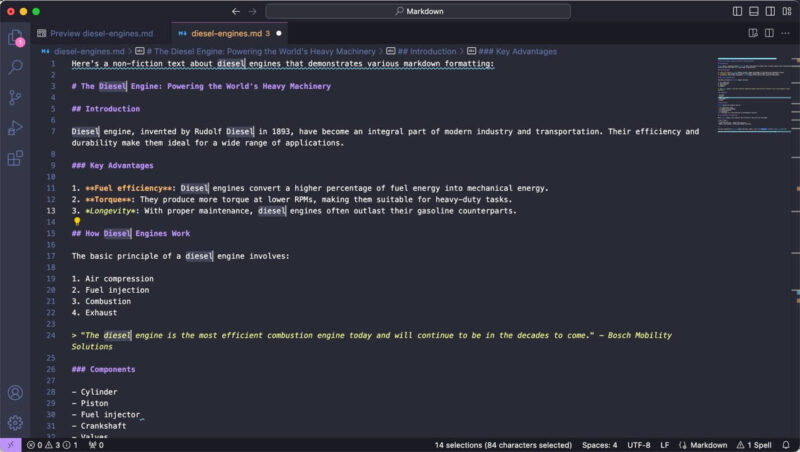
Task: Click the '- Fuel injector' list line
Action: coord(106,414)
